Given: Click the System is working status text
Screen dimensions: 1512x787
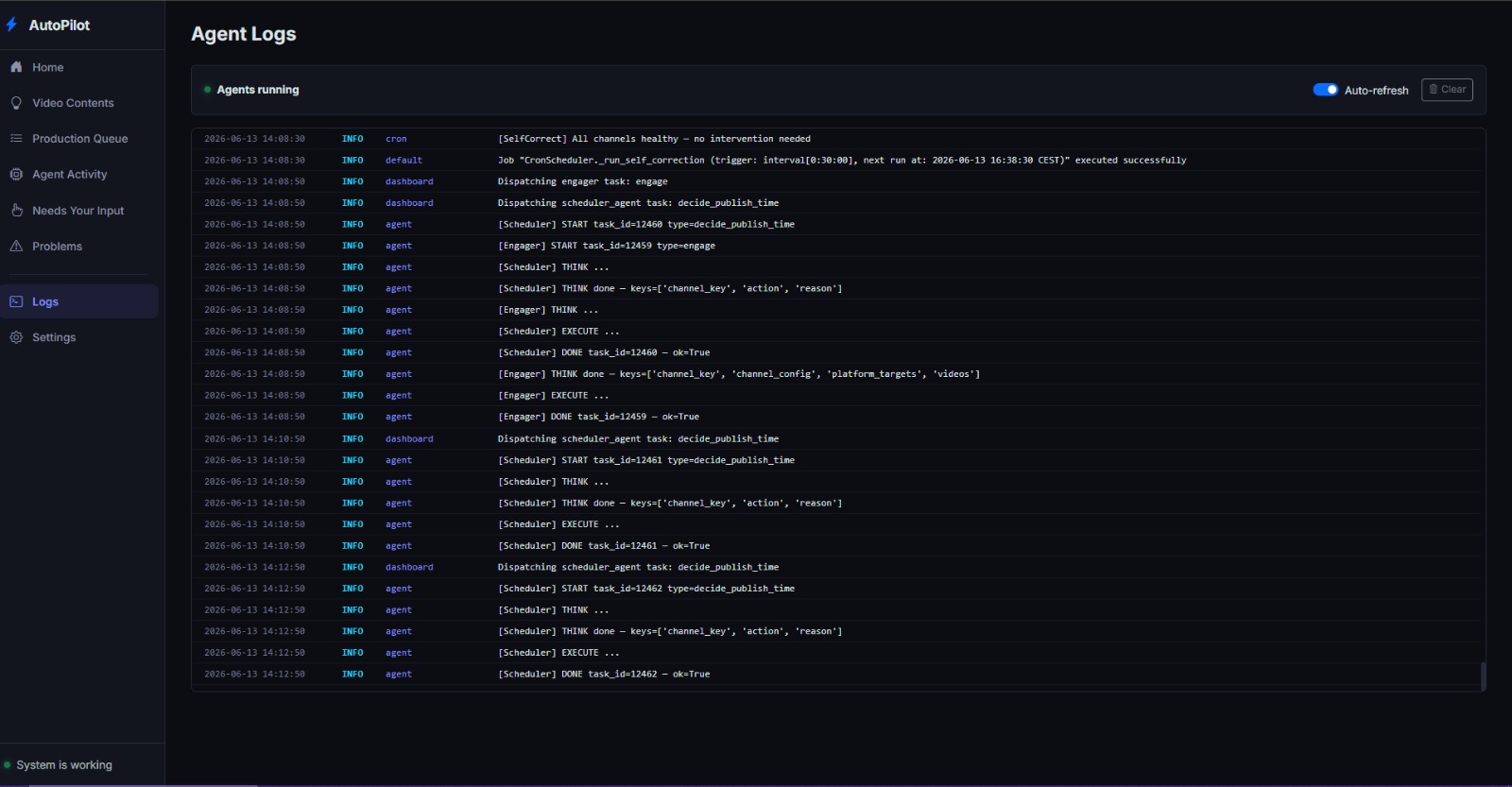Looking at the screenshot, I should point(64,765).
